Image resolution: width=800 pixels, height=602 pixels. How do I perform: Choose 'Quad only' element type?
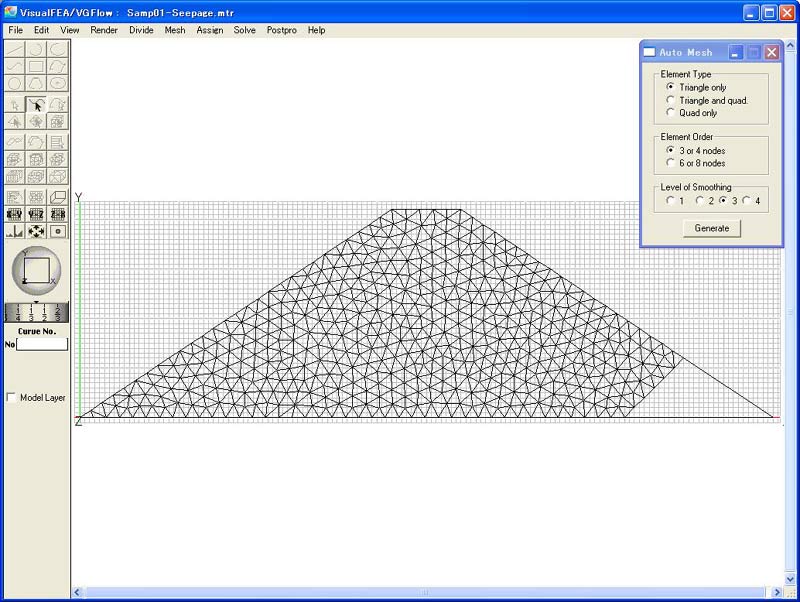[x=671, y=113]
